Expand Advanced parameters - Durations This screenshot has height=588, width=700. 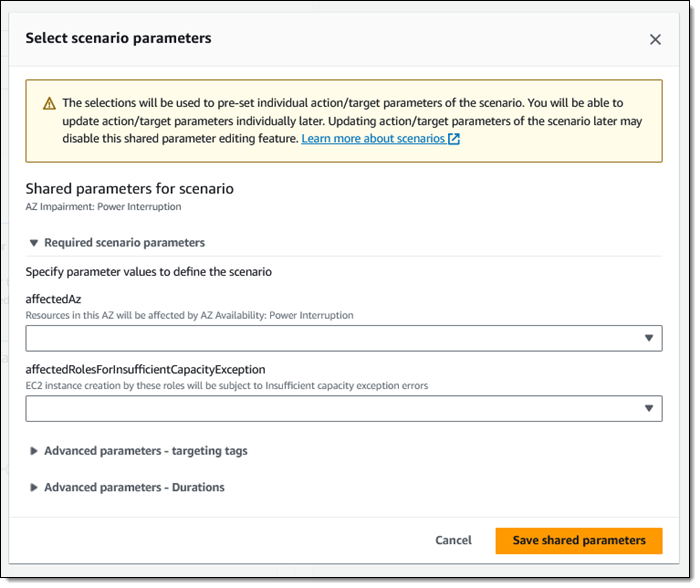coord(134,488)
